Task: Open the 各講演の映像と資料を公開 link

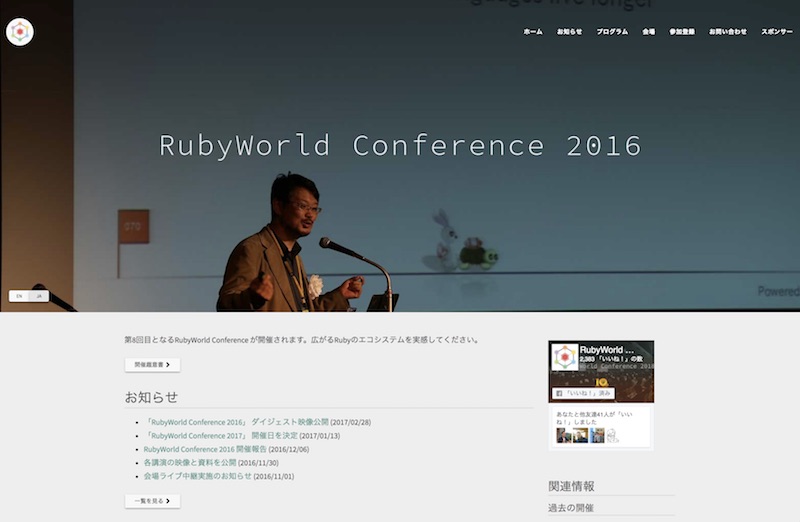Action: pyautogui.click(x=190, y=463)
